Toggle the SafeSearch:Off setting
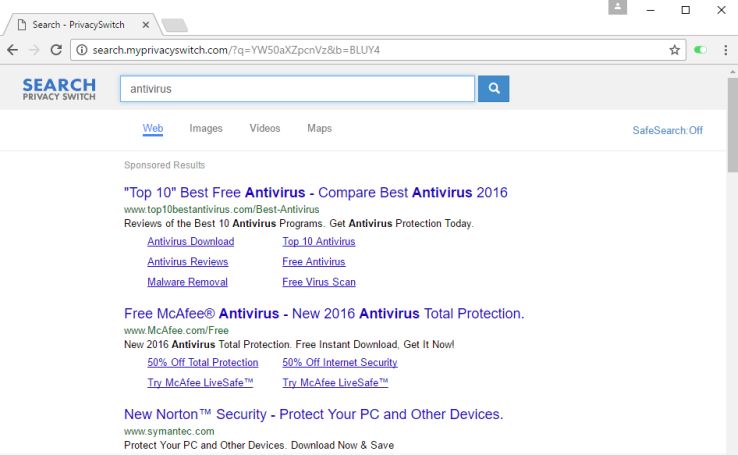The height and width of the screenshot is (455, 738). click(667, 130)
